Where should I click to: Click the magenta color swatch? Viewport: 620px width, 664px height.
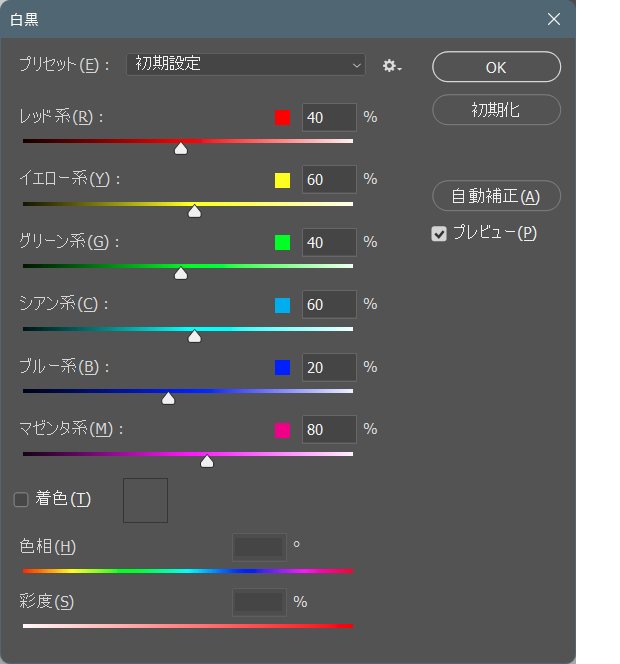pyautogui.click(x=282, y=430)
